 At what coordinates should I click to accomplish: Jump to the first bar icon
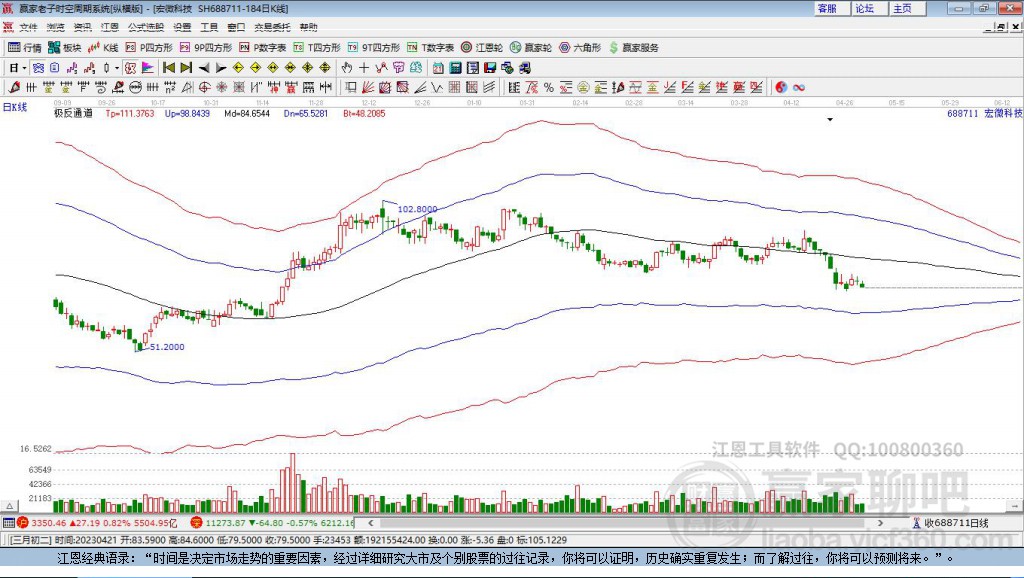tap(168, 67)
